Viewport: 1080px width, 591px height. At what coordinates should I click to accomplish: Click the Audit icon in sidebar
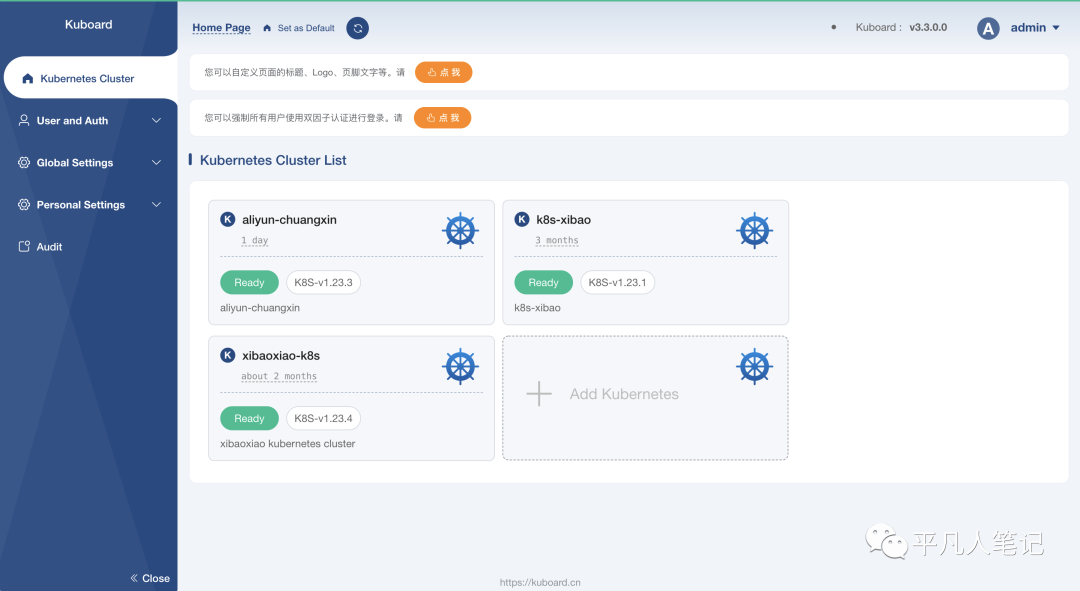pyautogui.click(x=24, y=247)
